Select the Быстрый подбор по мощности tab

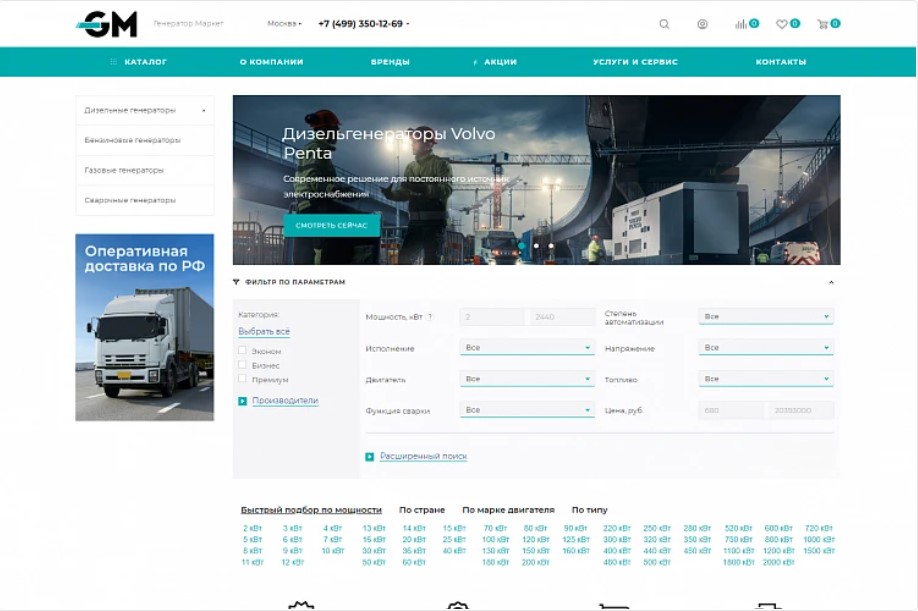(311, 510)
